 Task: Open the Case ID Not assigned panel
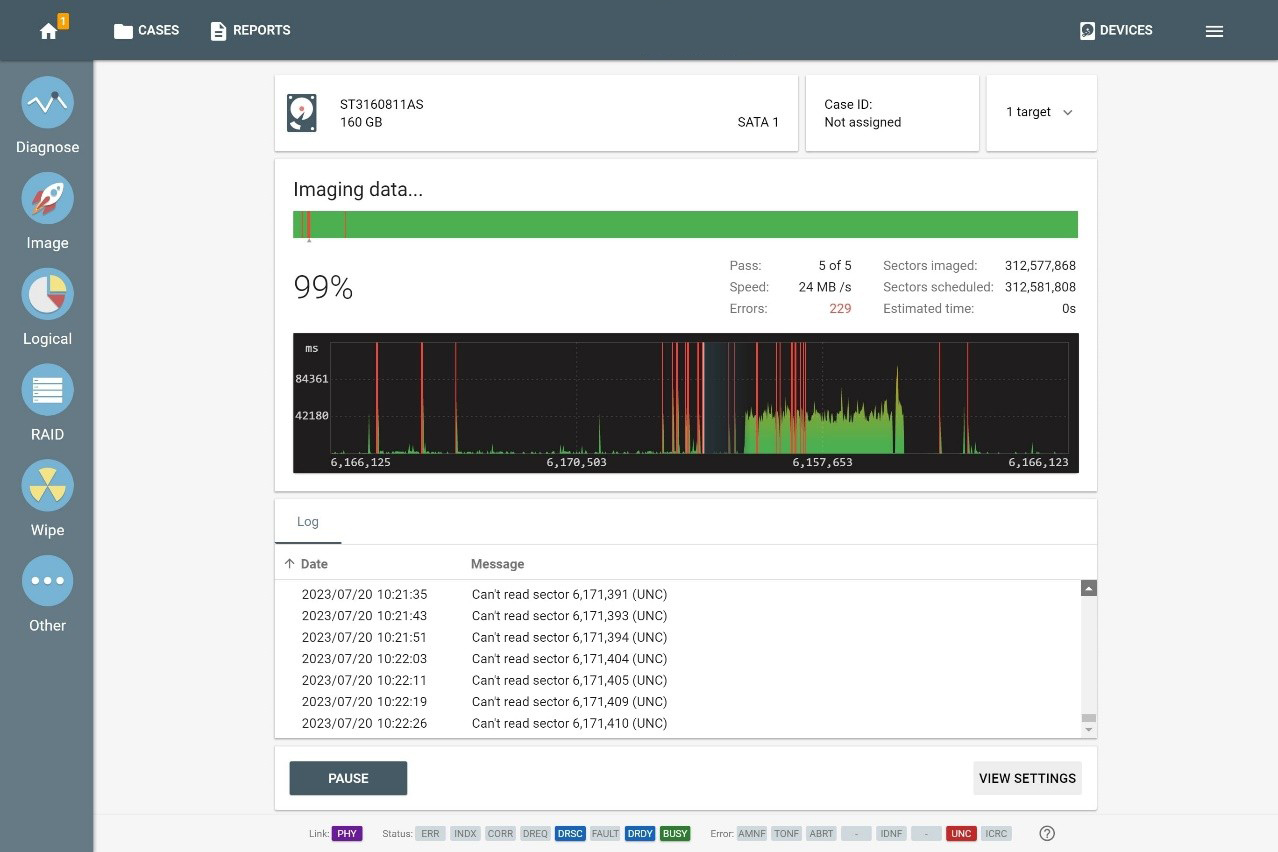coord(892,113)
